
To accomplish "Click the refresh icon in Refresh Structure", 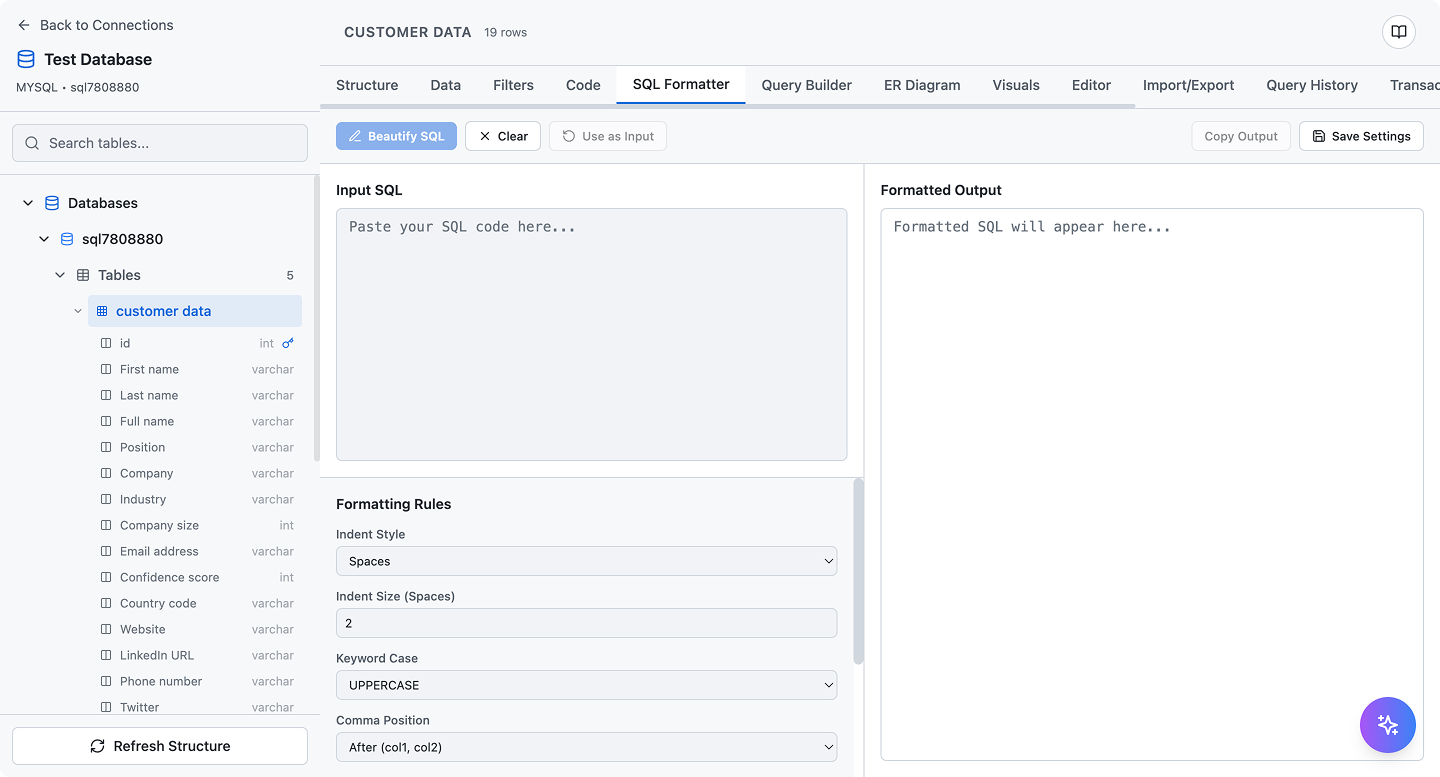I will [96, 746].
